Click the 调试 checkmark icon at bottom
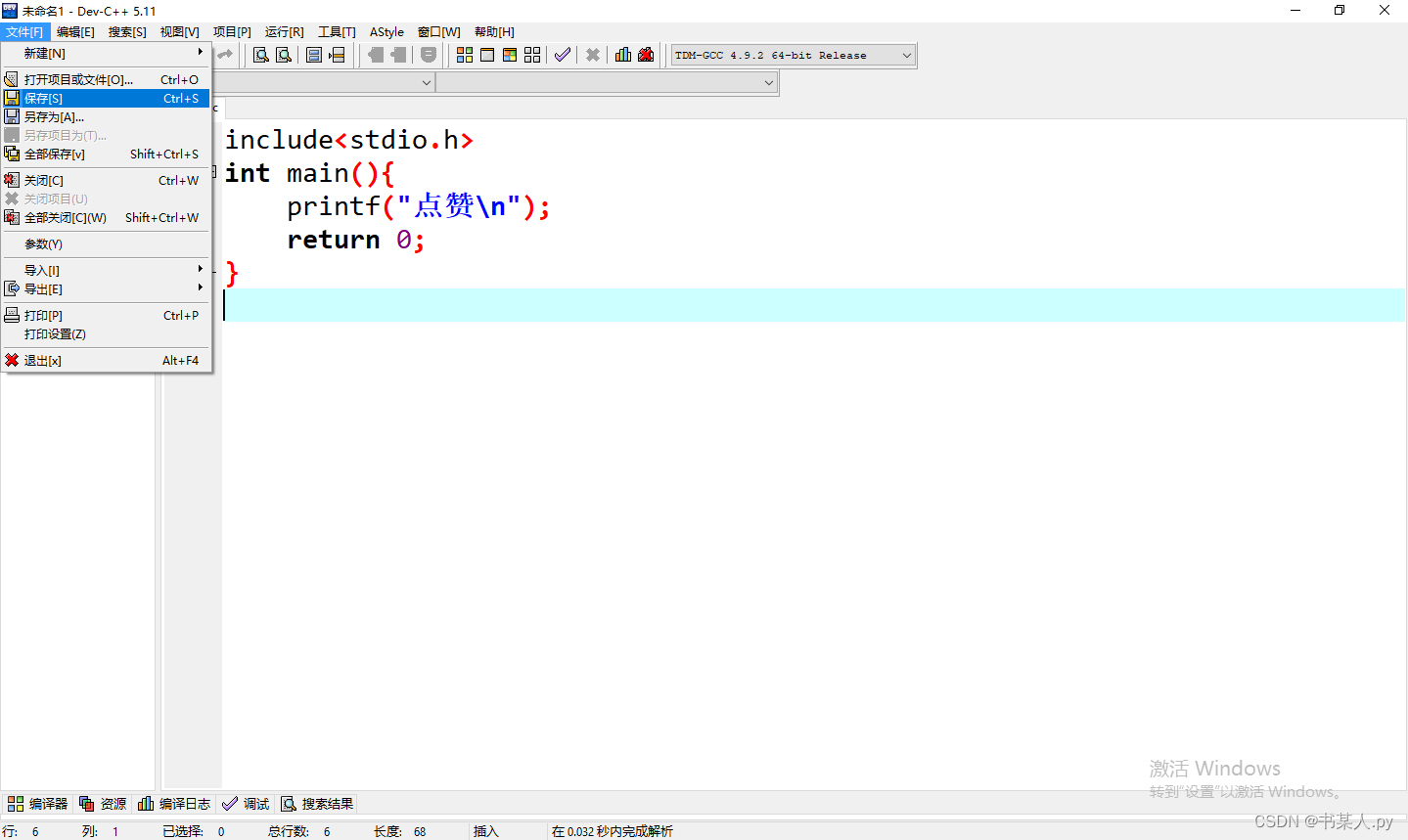 [230, 804]
